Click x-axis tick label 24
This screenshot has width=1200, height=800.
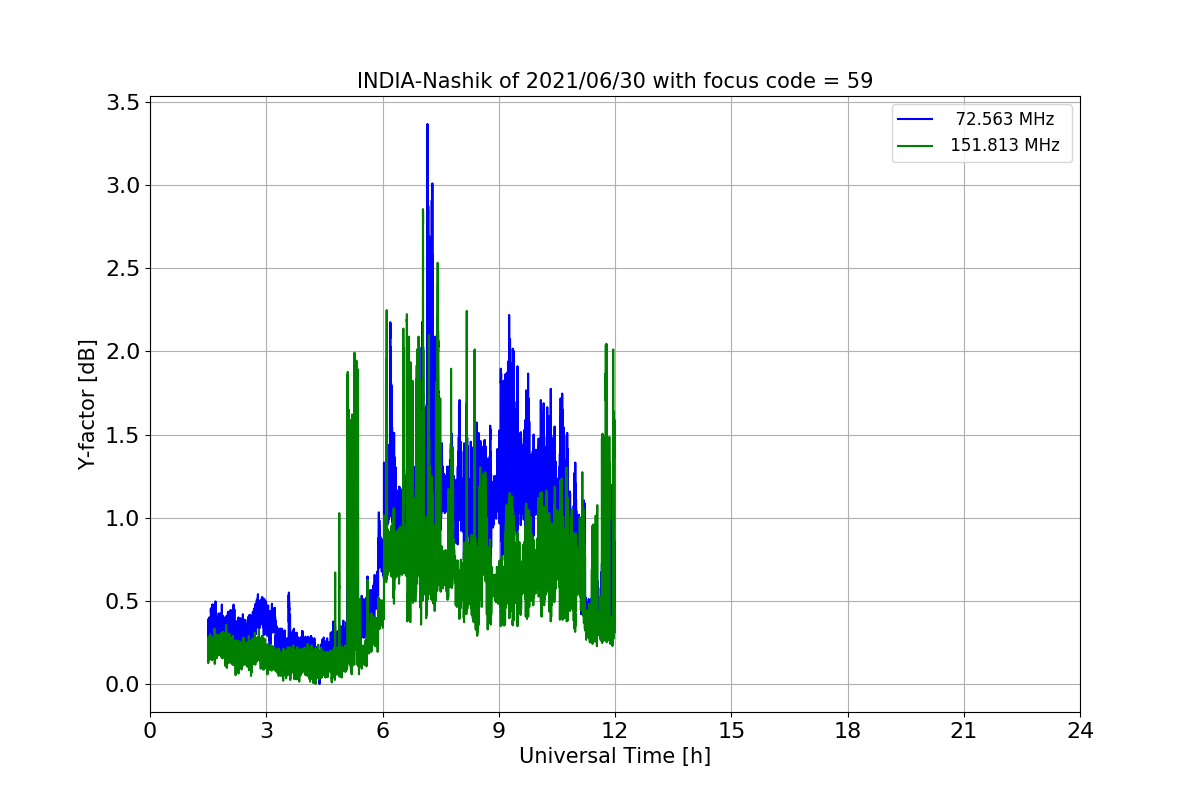click(x=1080, y=731)
